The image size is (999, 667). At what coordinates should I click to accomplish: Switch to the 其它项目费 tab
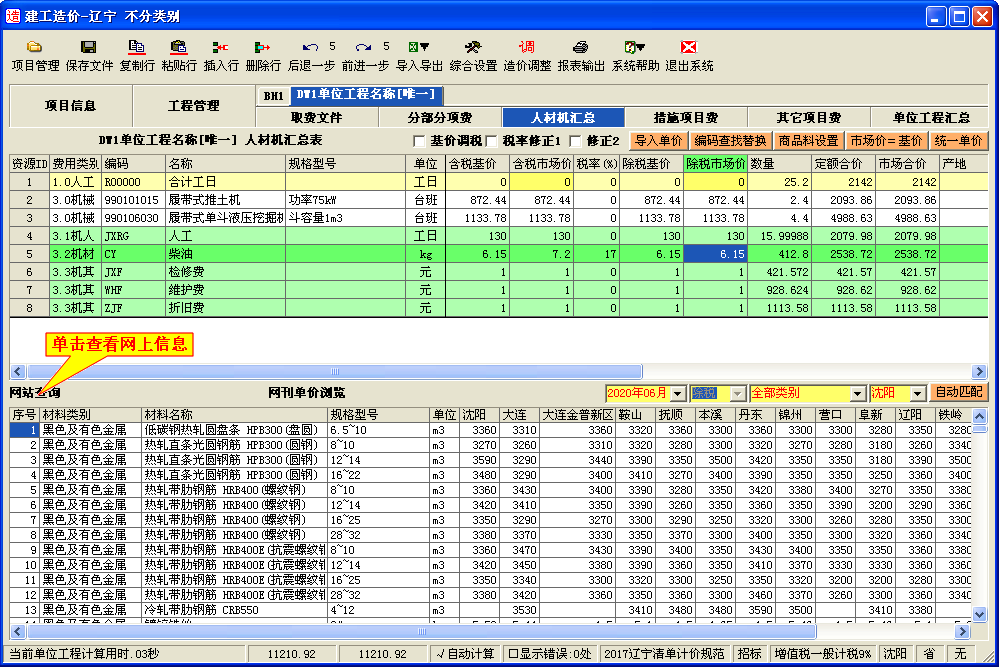click(x=809, y=117)
